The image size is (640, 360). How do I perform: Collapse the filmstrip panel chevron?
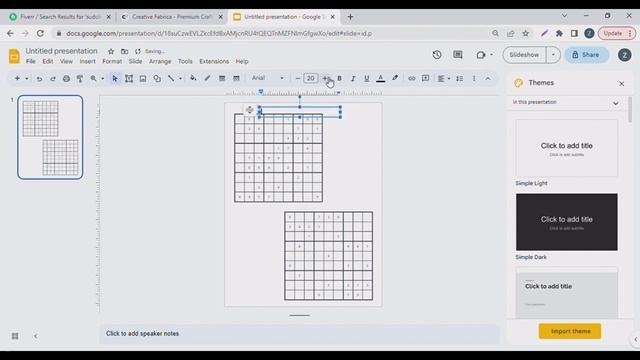click(36, 336)
